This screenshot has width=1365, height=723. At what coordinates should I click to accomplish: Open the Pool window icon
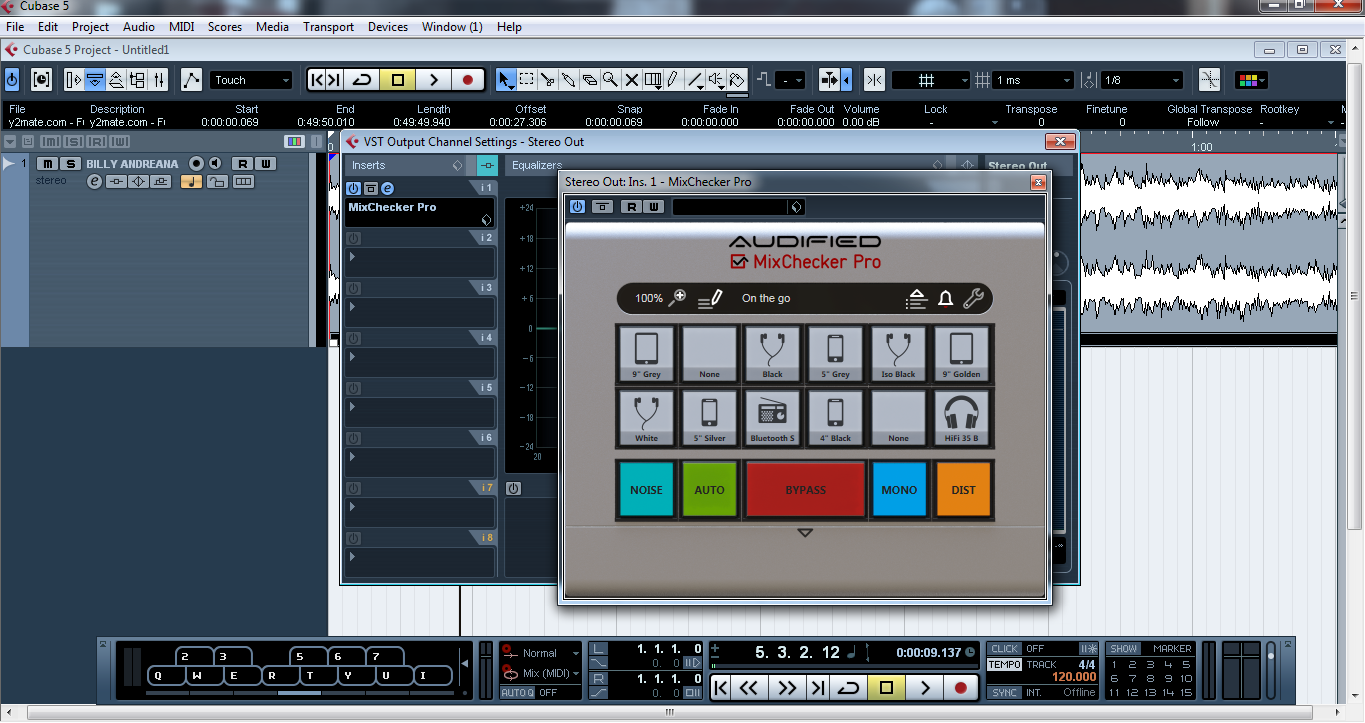tap(137, 80)
